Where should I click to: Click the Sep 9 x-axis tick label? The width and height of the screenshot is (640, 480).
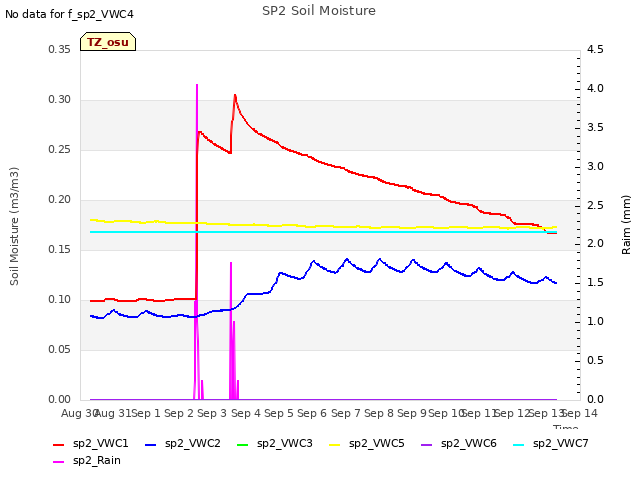[x=412, y=413]
